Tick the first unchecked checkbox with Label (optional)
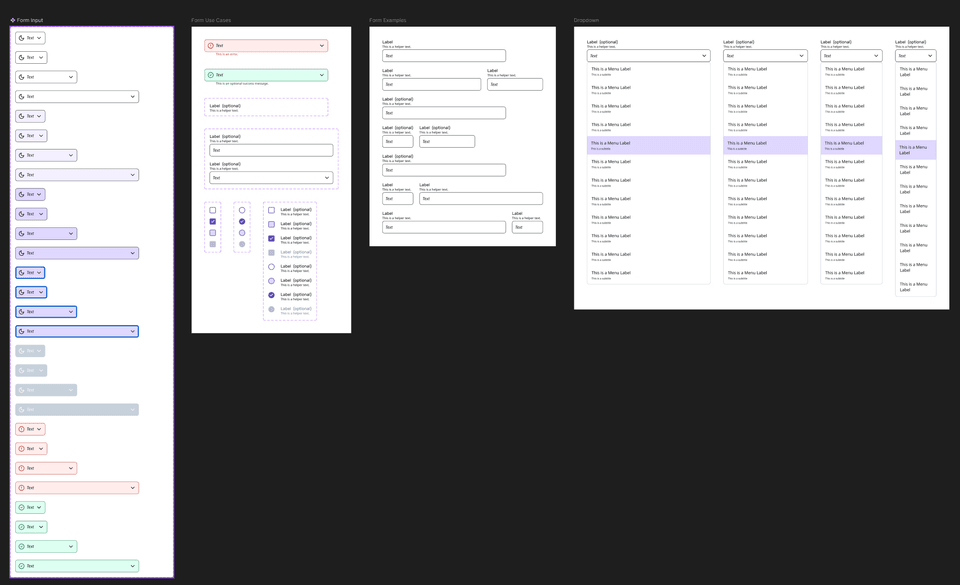960x585 pixels. [x=271, y=210]
